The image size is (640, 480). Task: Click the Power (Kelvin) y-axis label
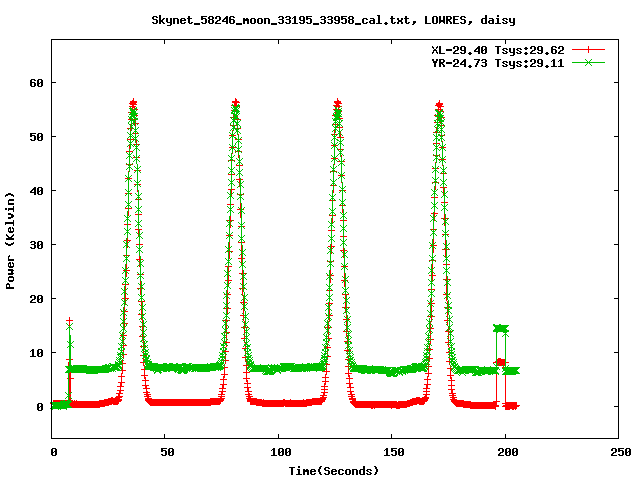click(10, 241)
